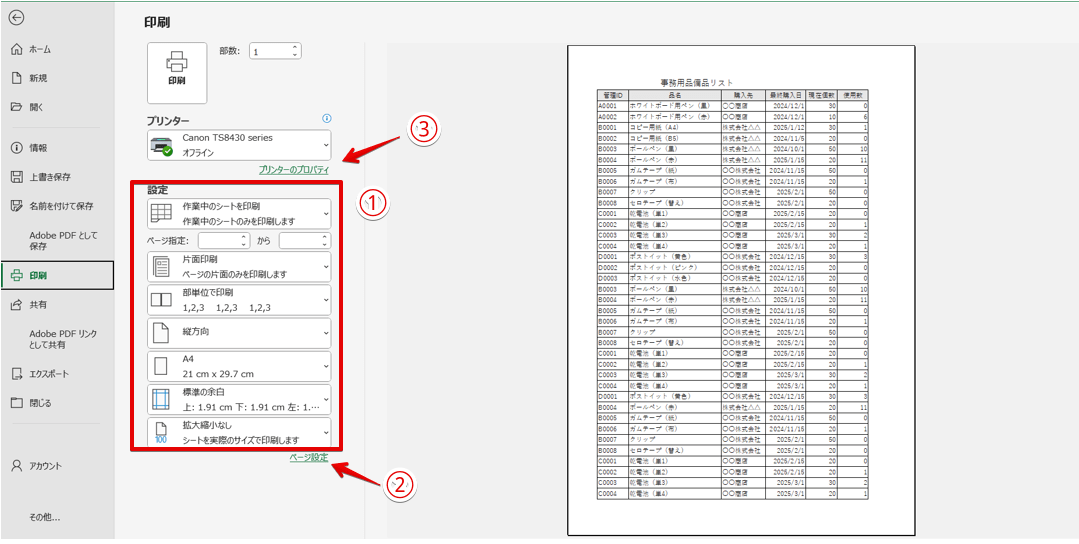Click 名前を付けて保存 icon
Viewport: 1079px width, 544px height.
coord(16,206)
